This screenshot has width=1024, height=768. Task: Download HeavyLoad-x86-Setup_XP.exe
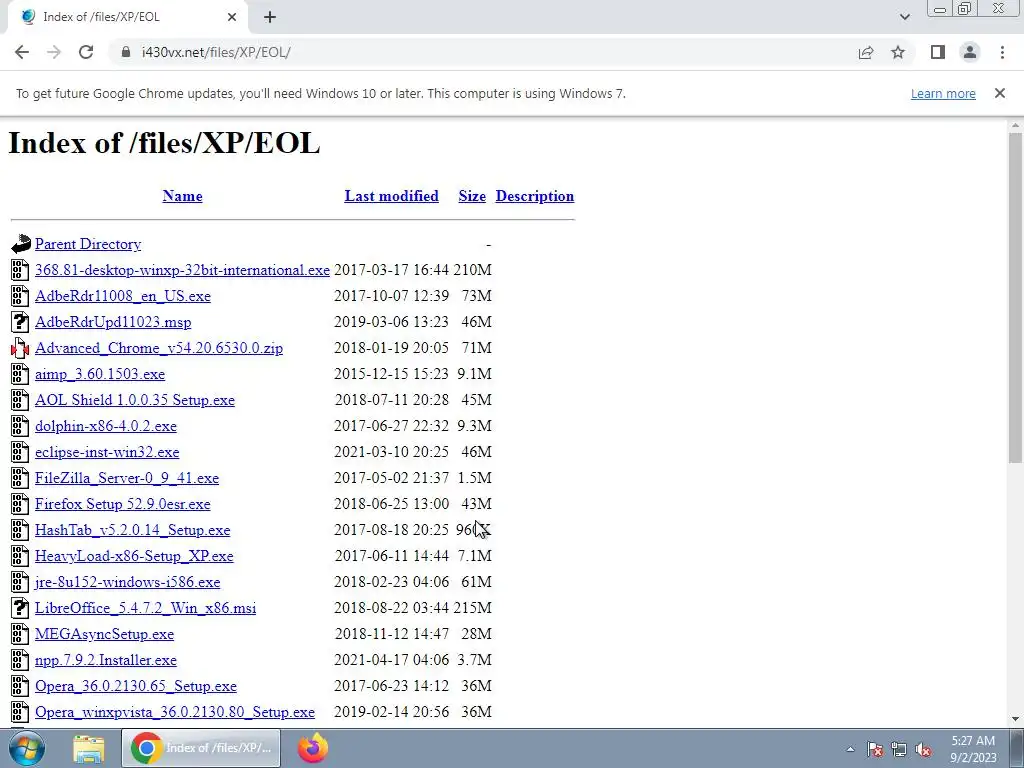(x=134, y=556)
